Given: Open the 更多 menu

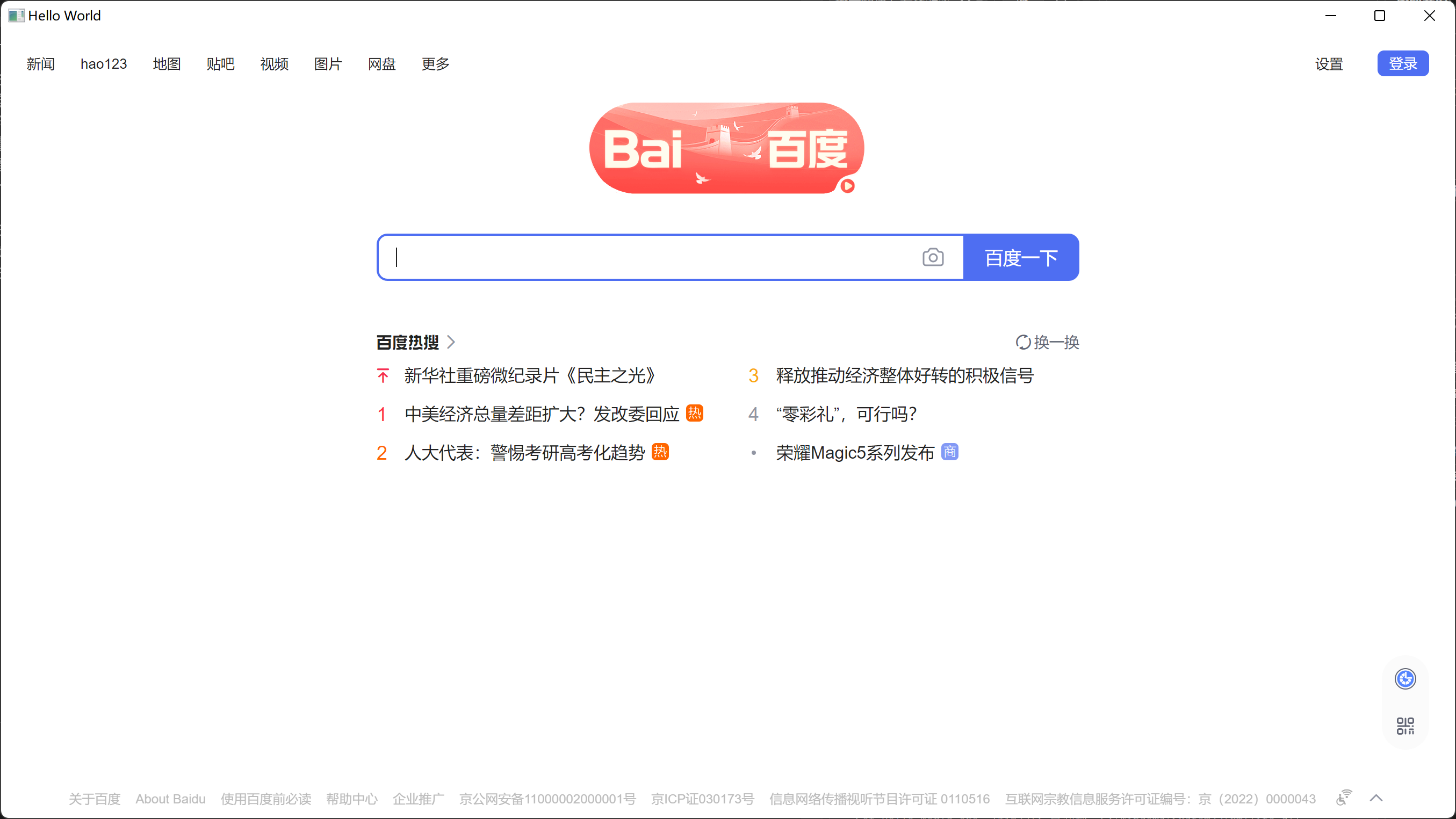Looking at the screenshot, I should [x=435, y=64].
